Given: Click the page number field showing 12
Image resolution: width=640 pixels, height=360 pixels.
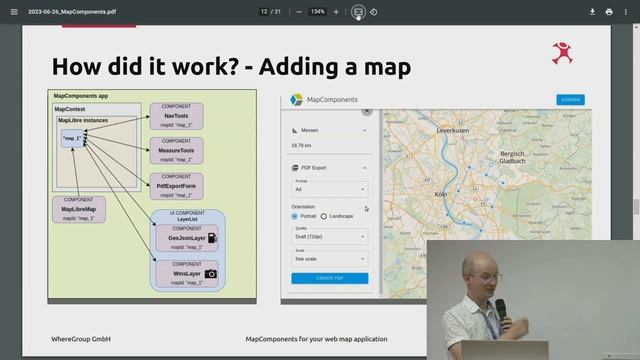Looking at the screenshot, I should tap(264, 12).
